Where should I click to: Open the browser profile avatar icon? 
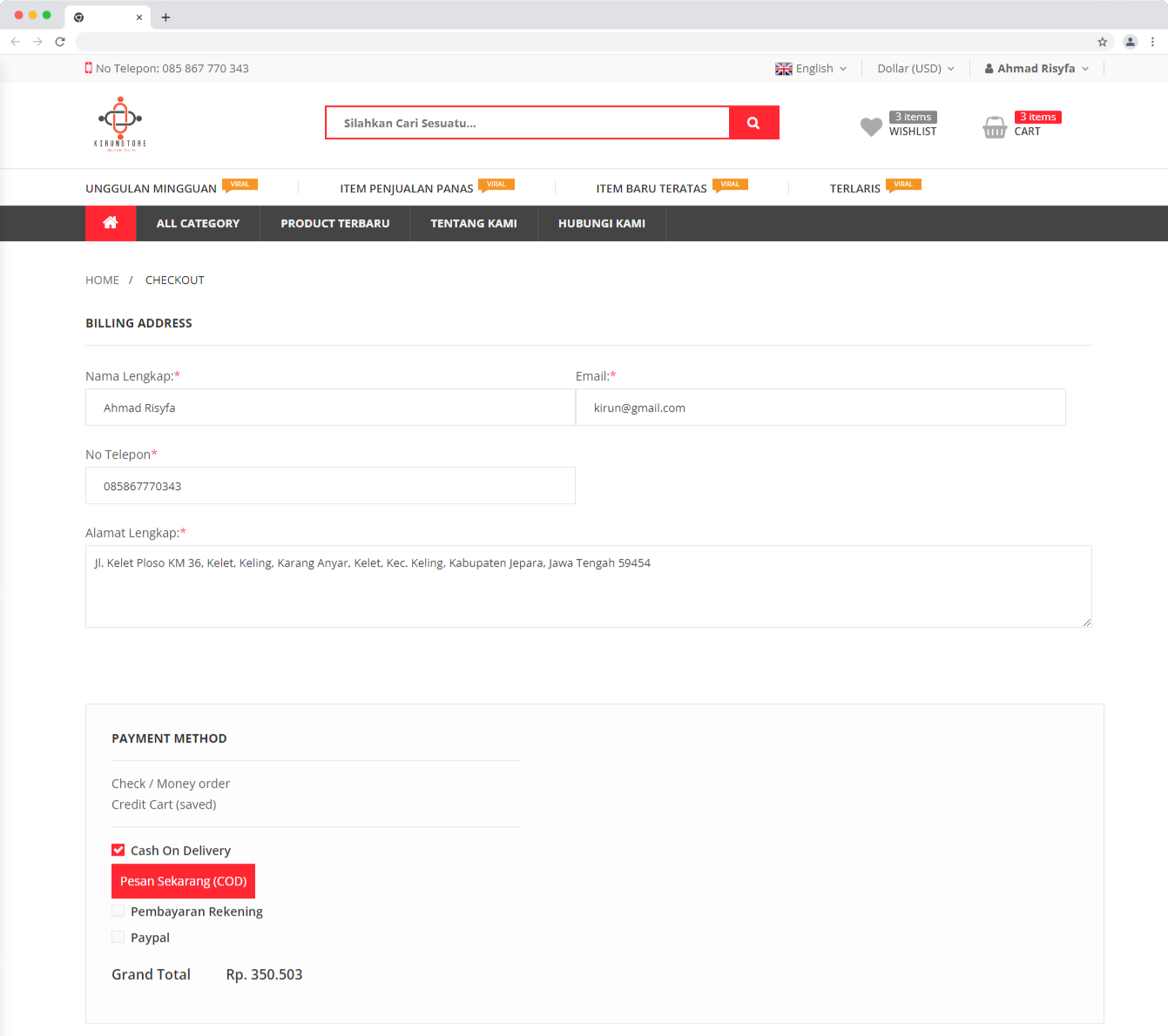[x=1130, y=42]
